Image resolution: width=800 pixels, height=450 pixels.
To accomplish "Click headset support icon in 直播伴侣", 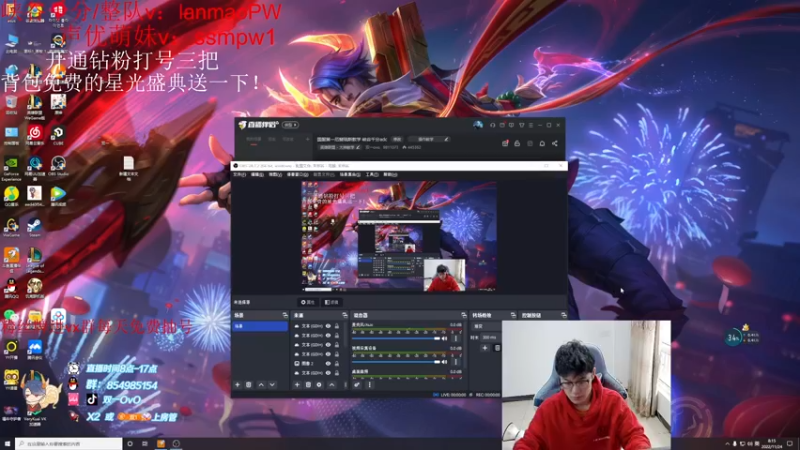I will click(x=492, y=125).
